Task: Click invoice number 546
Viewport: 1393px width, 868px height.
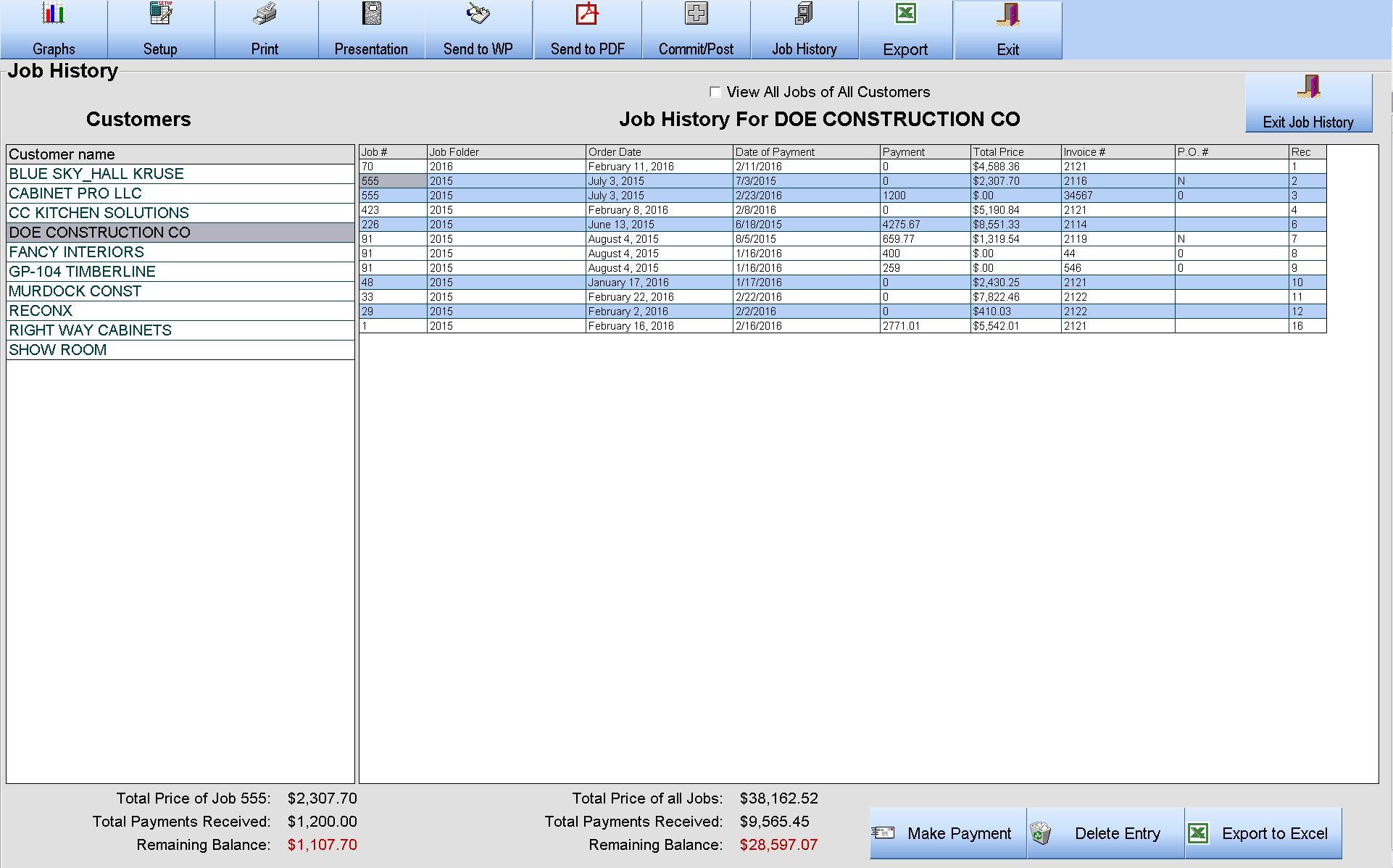Action: tap(1118, 268)
